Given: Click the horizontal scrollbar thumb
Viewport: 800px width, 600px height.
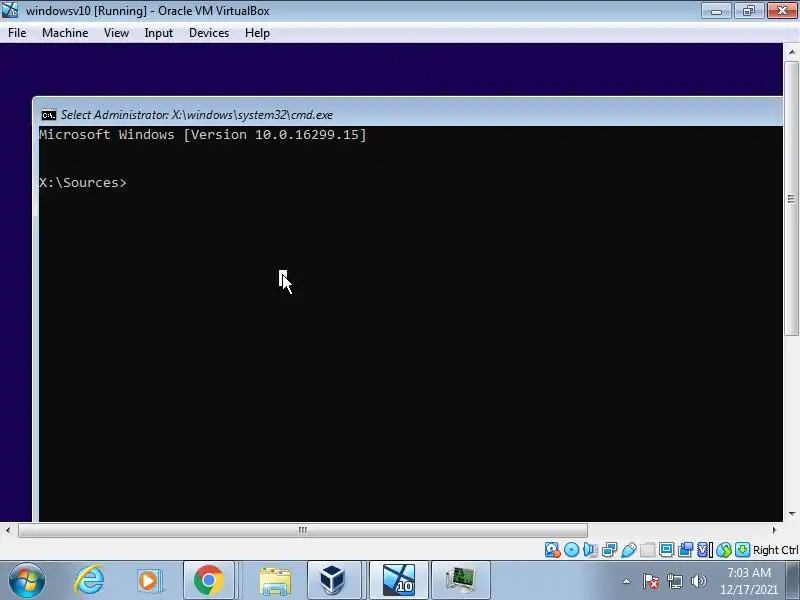Looking at the screenshot, I should click(x=303, y=530).
